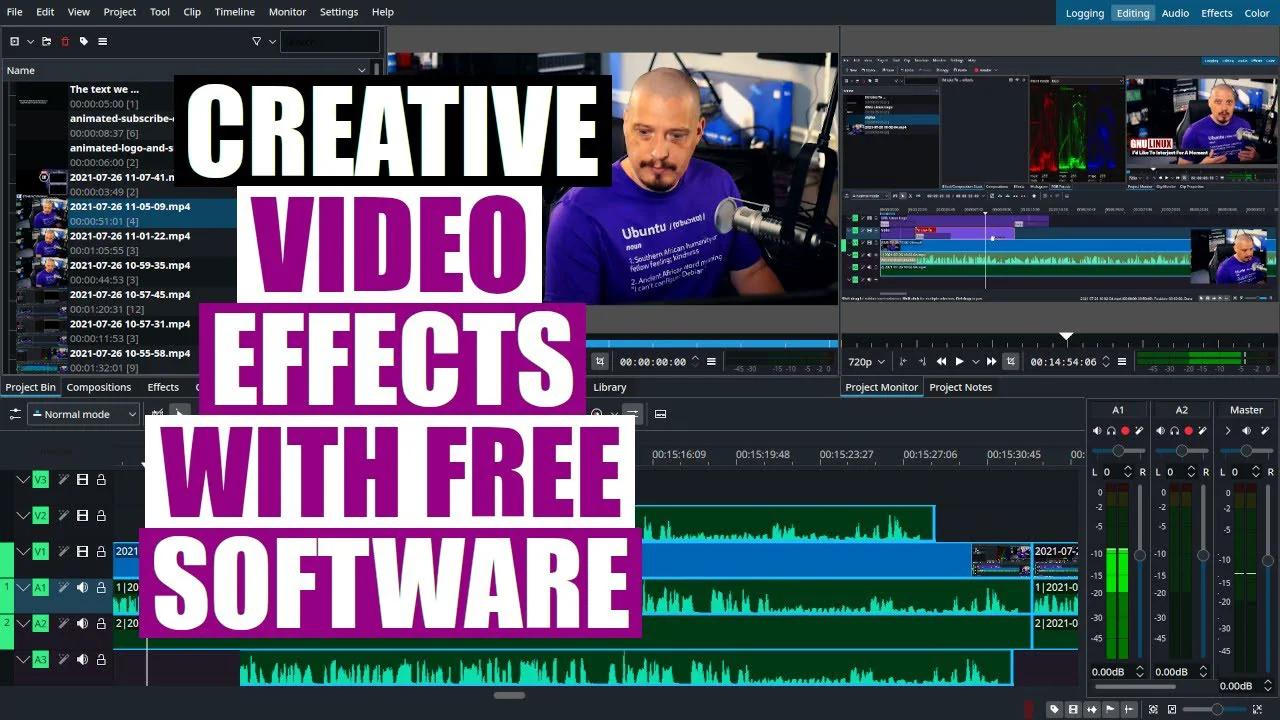Click the effects wand icon on track A3
The width and height of the screenshot is (1280, 720).
point(63,660)
